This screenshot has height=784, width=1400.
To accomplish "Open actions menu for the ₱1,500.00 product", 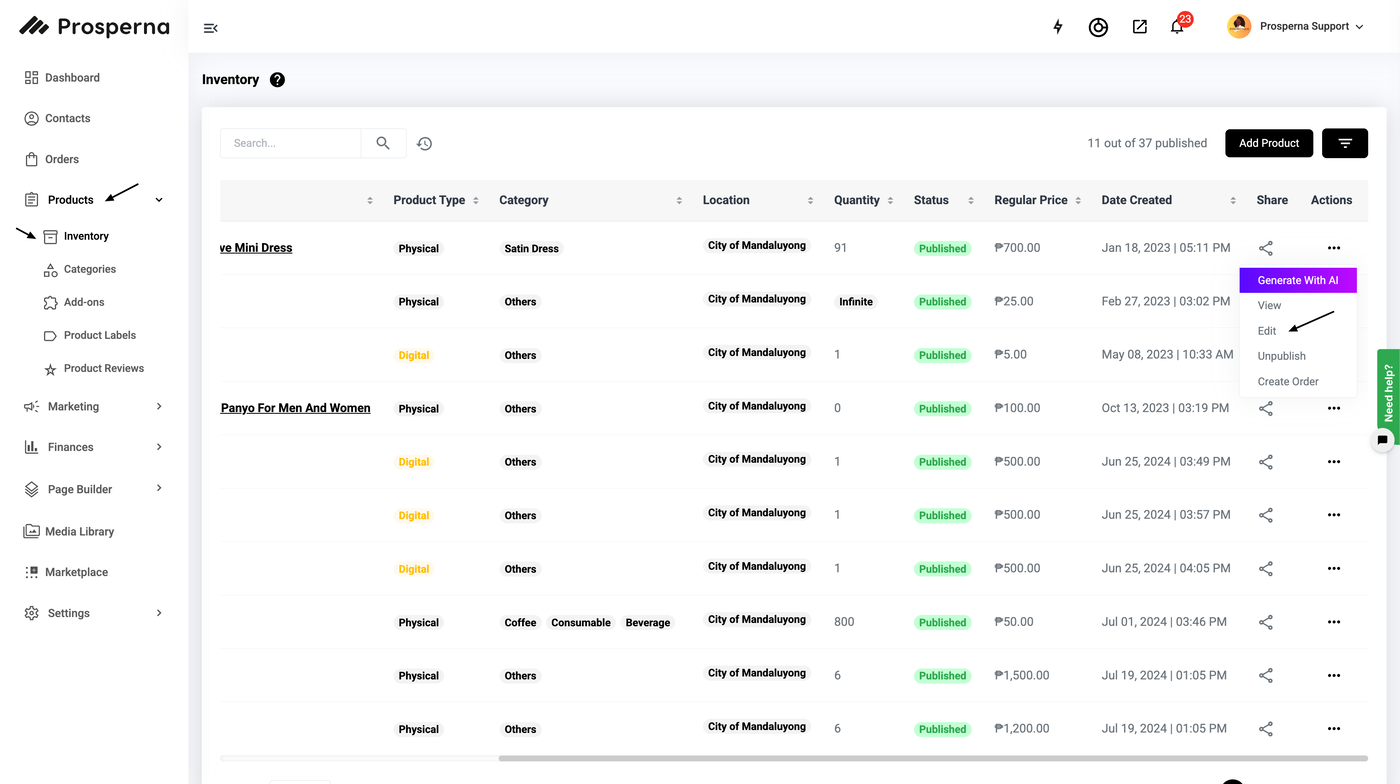I will [x=1333, y=676].
